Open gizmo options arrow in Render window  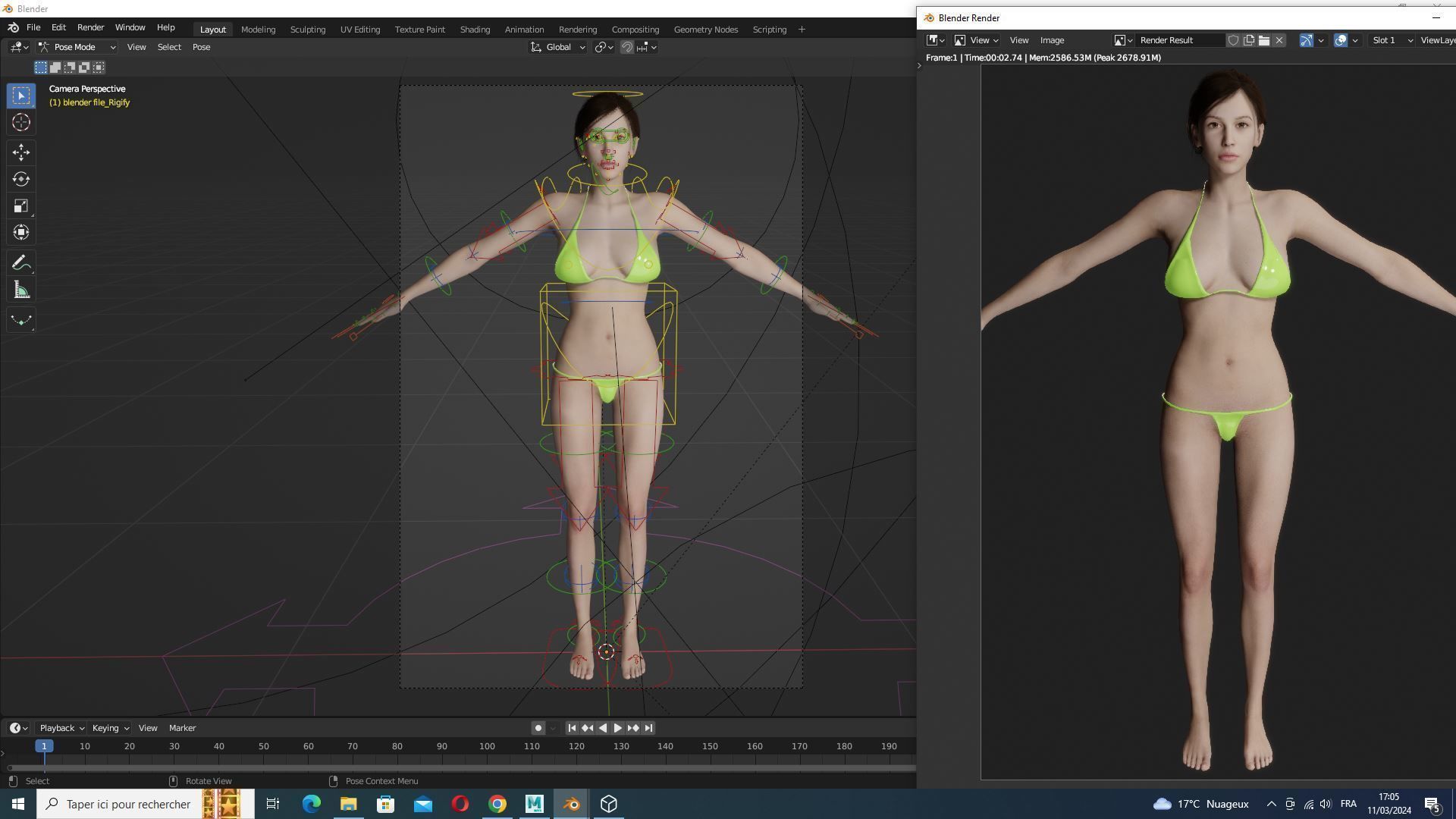coord(1321,40)
